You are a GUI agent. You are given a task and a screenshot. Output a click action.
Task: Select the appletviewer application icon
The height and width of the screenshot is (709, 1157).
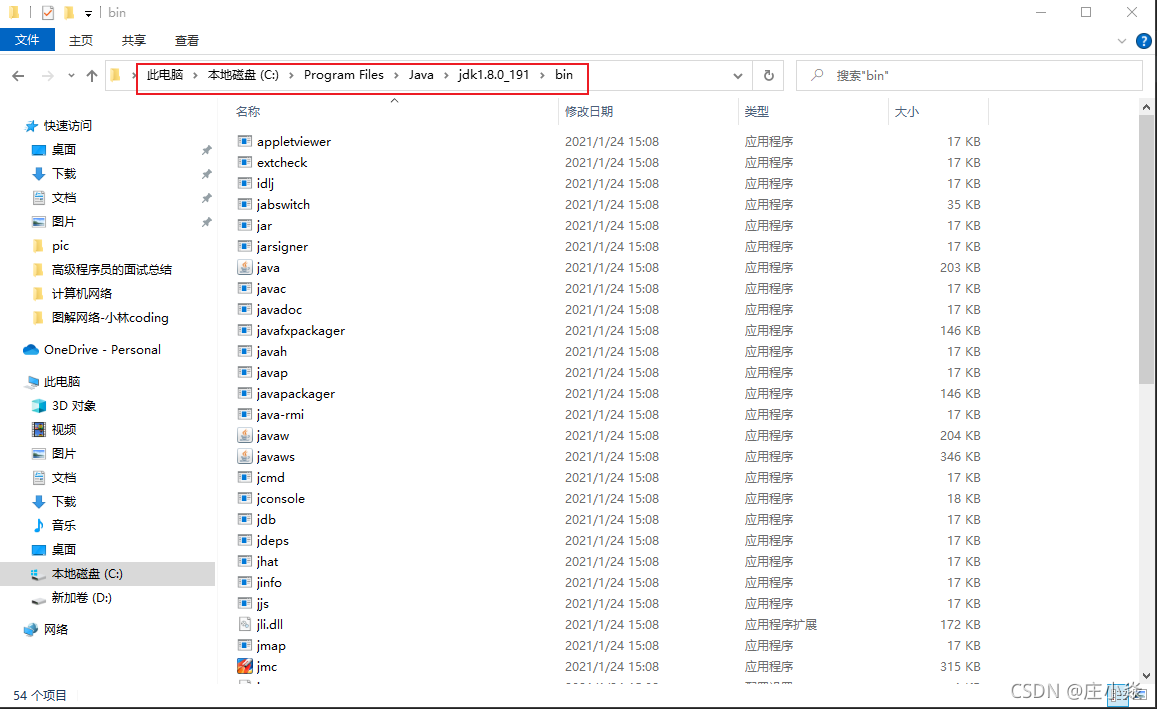(245, 141)
